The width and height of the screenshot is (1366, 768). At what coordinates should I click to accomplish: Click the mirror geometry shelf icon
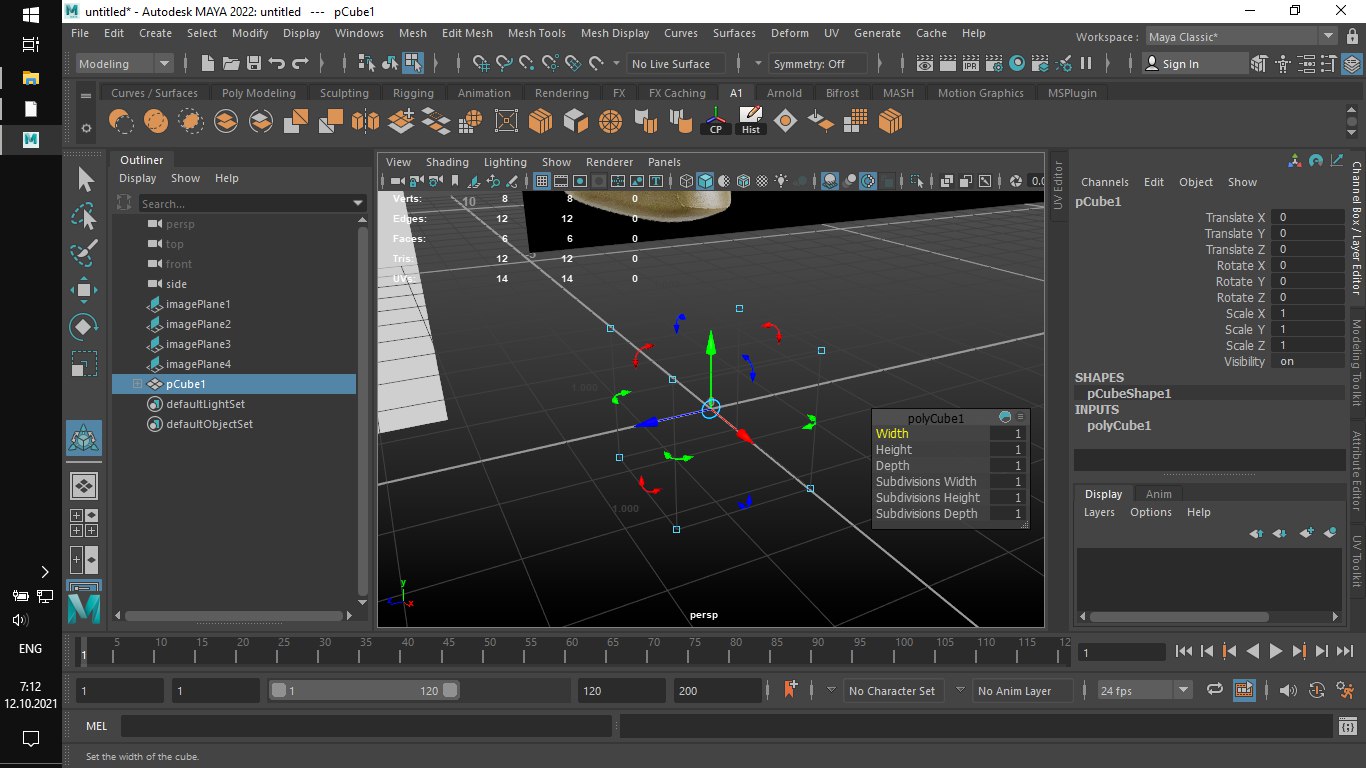point(366,122)
